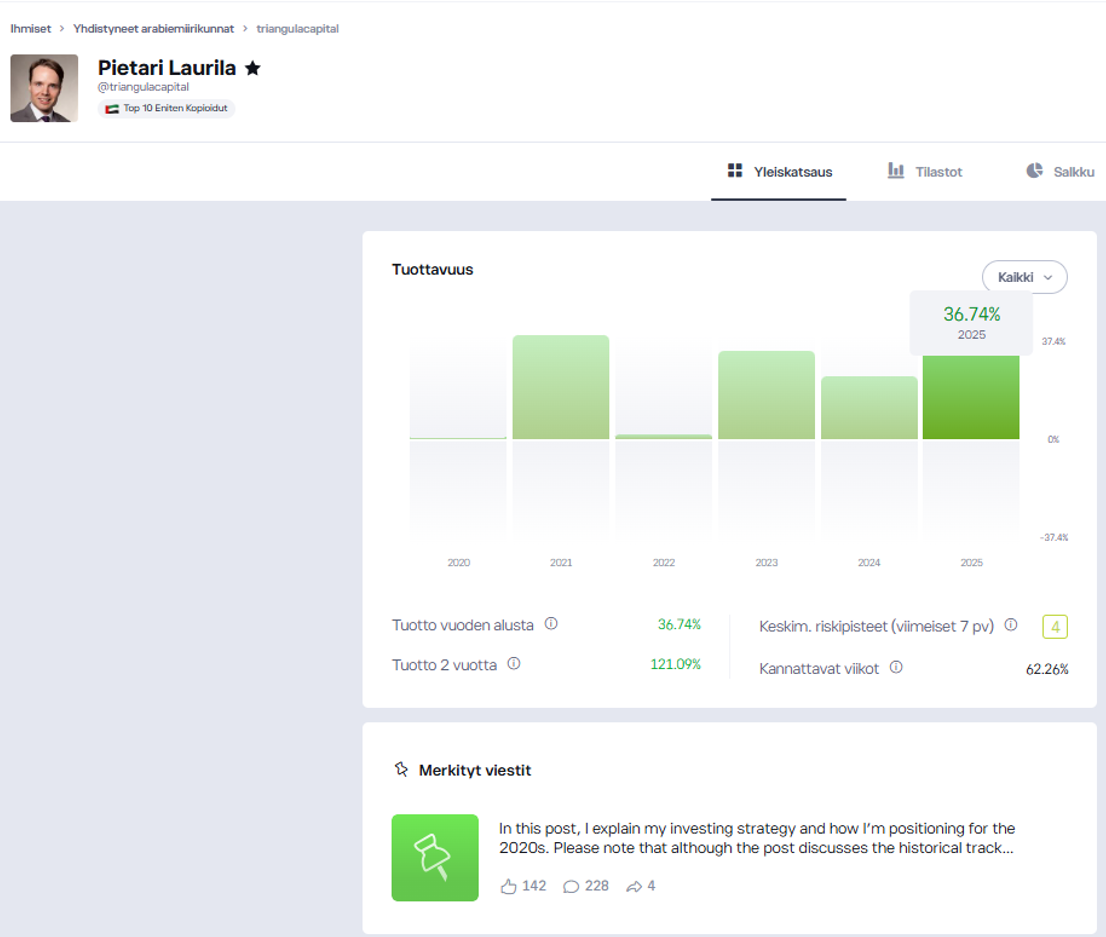Click the comment bubble icon on the post

coord(571,886)
